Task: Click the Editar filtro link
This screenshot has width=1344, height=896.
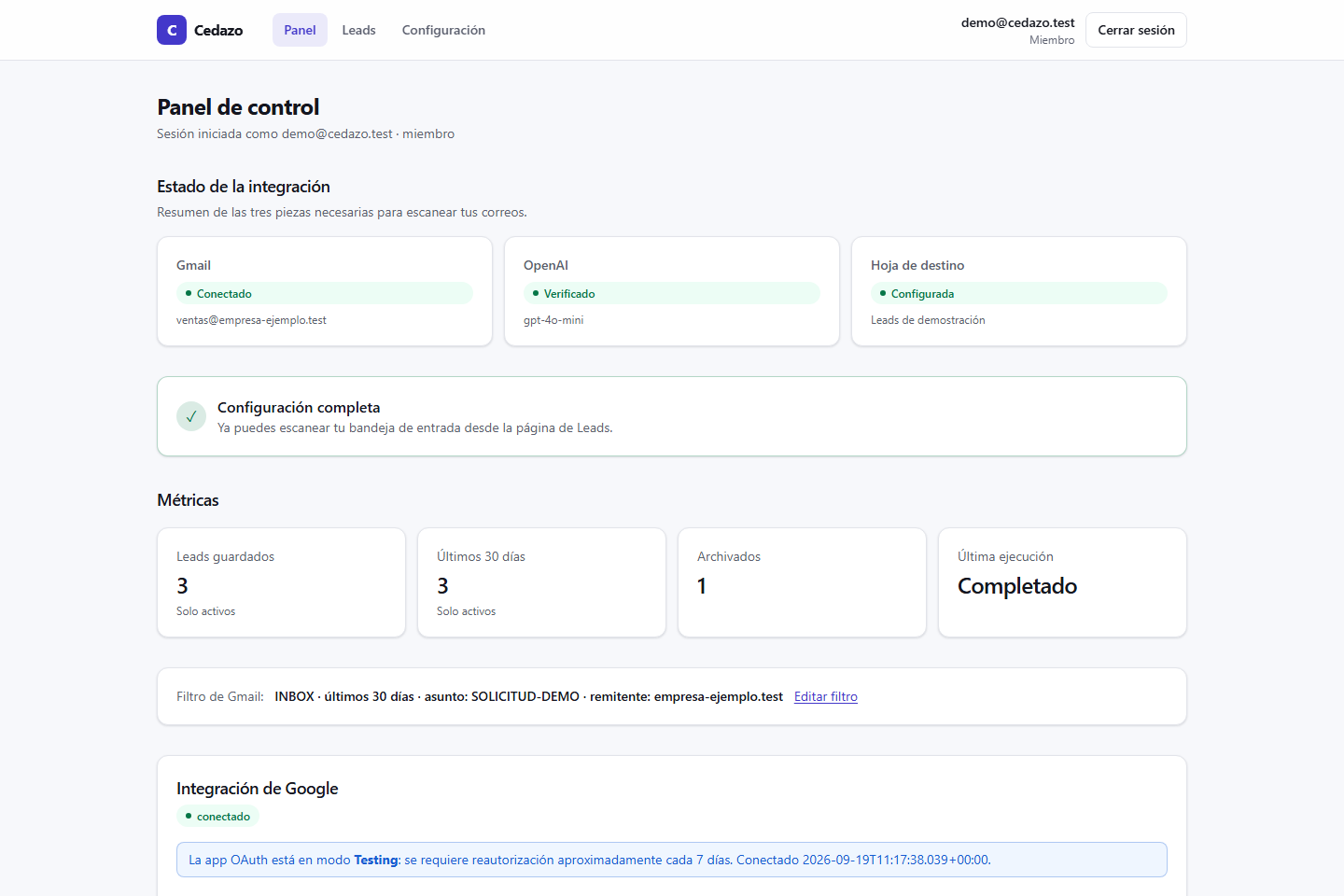Action: pyautogui.click(x=826, y=696)
